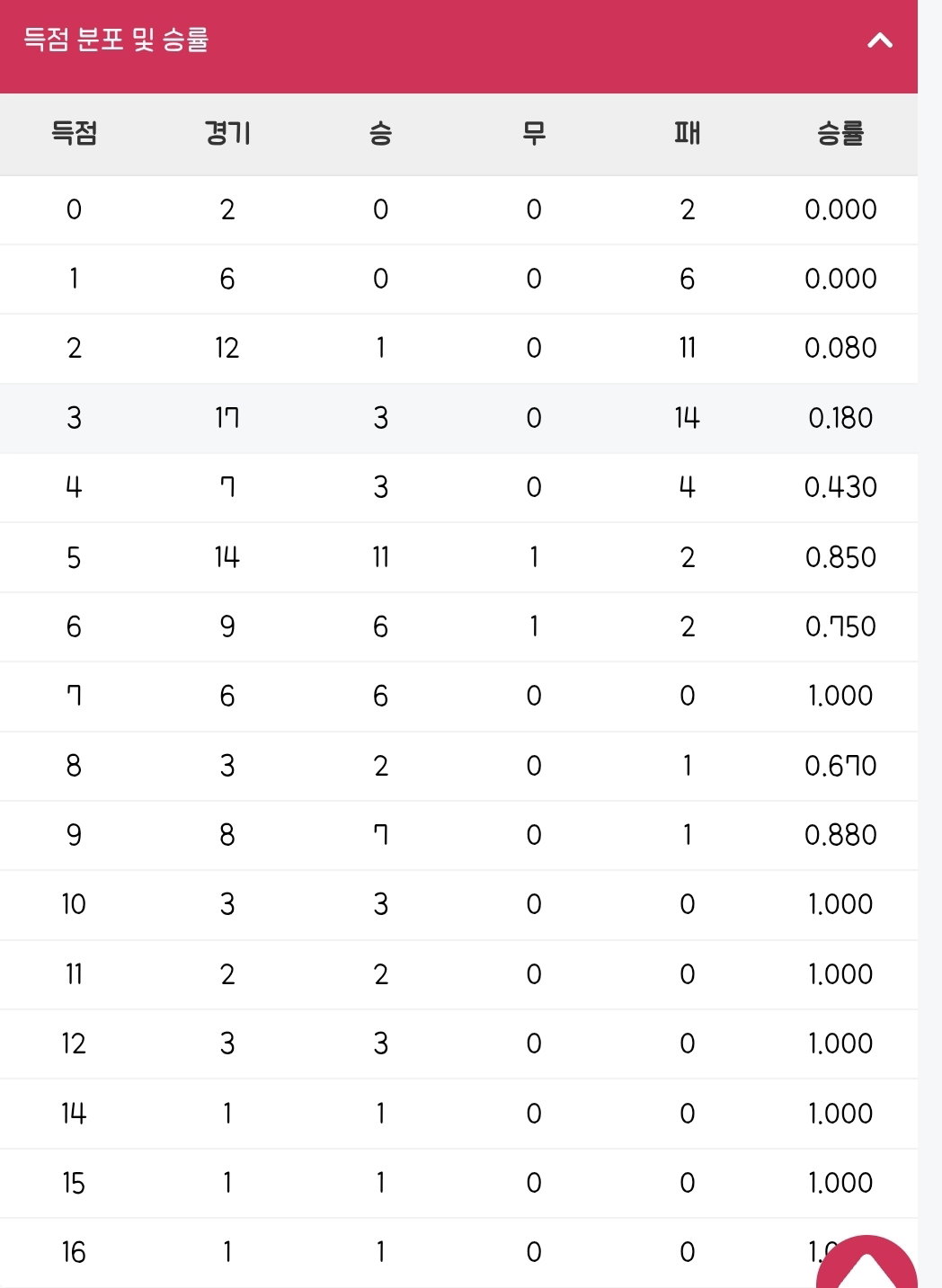Image resolution: width=942 pixels, height=1288 pixels.
Task: Select the row for score 16
Action: tap(458, 1253)
